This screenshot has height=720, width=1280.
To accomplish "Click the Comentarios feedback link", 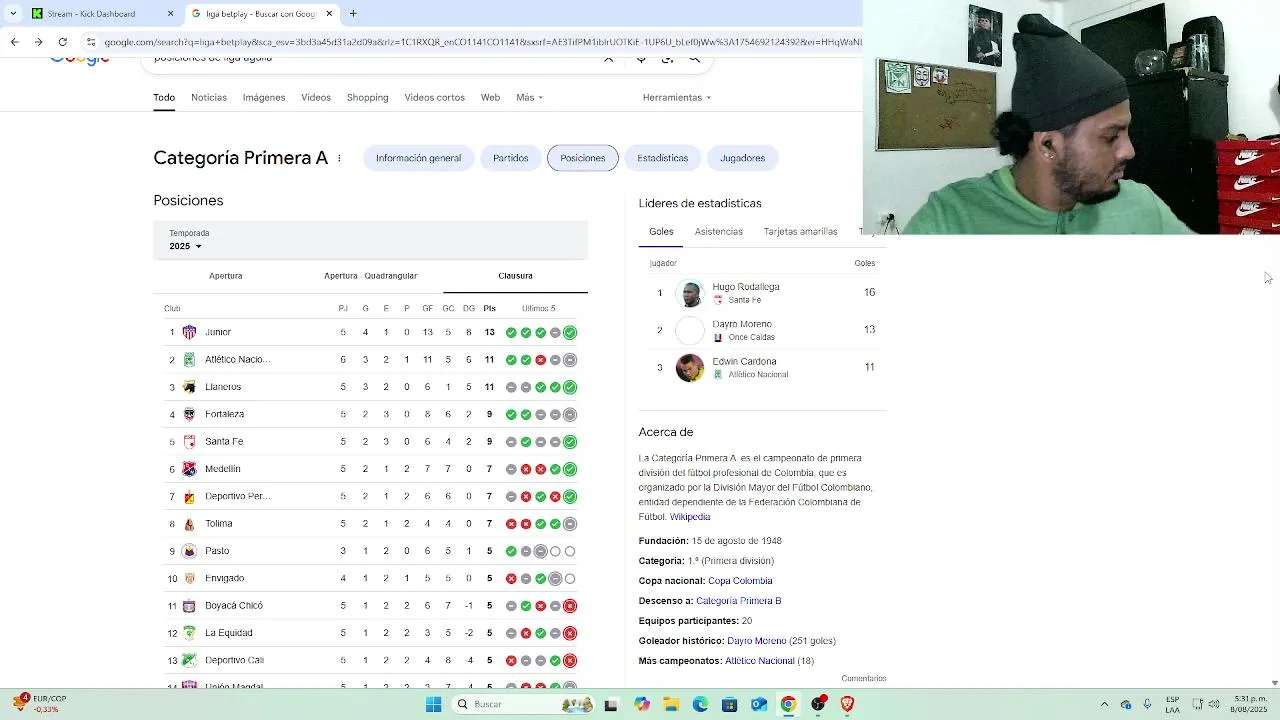I will (864, 679).
